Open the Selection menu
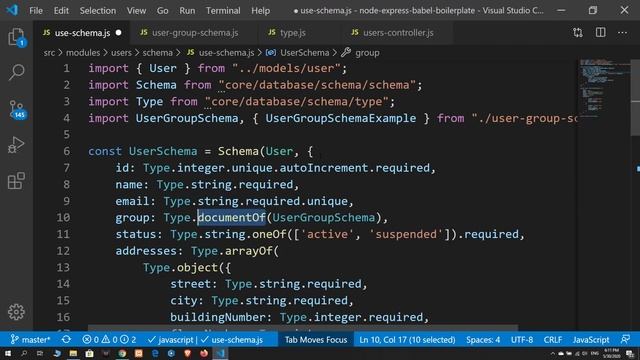 click(98, 10)
